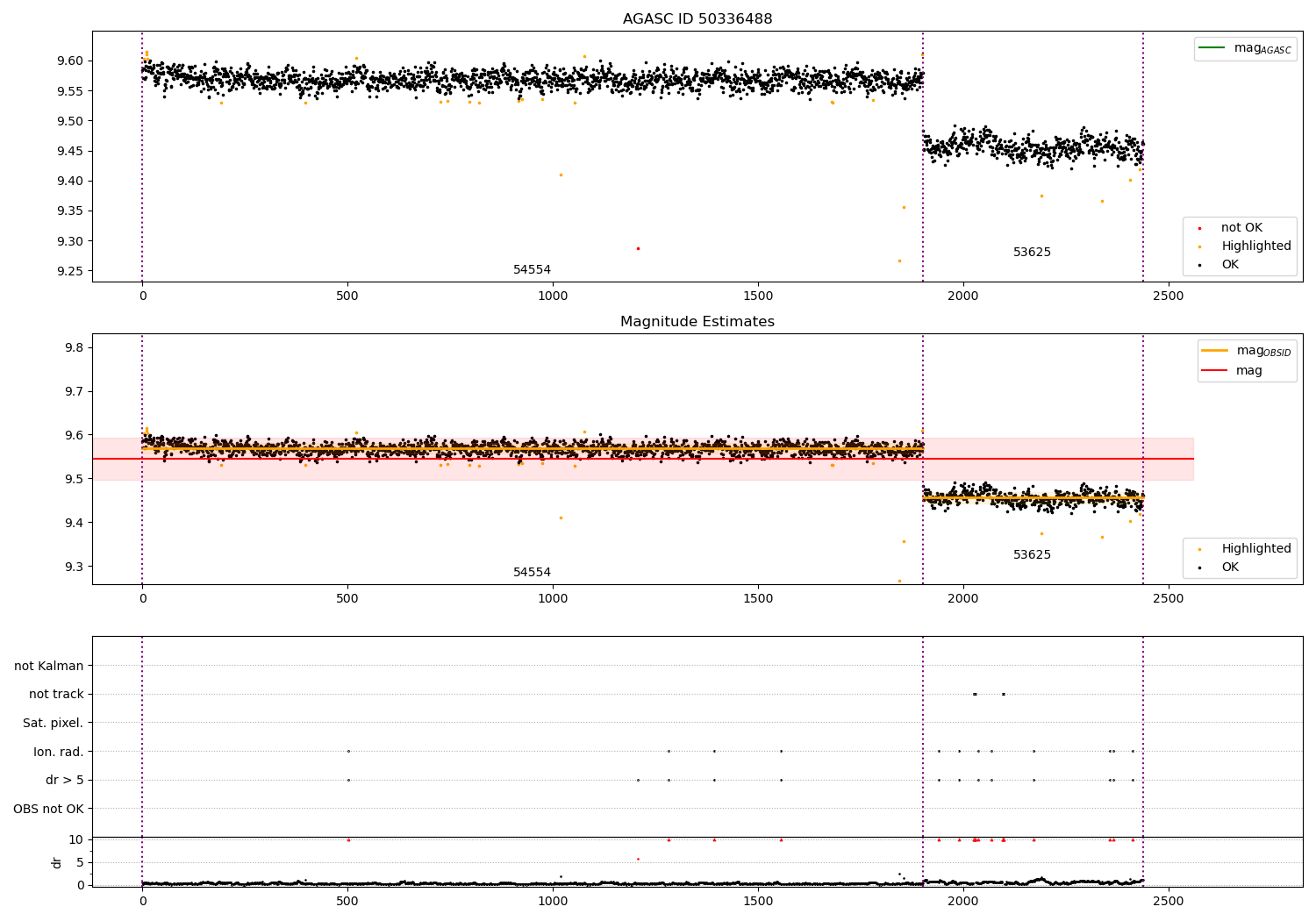
Task: Click the 'not Kalman' row label
Action: [49, 667]
